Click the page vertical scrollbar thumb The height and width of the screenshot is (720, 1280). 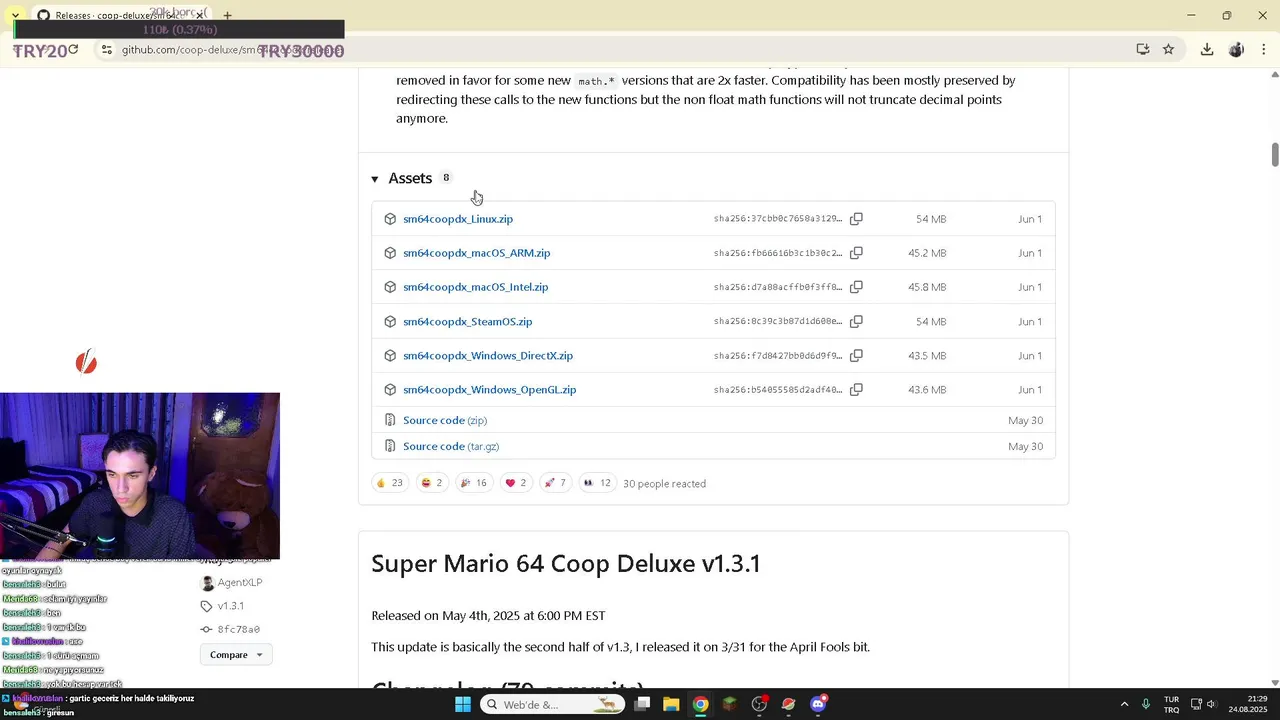pos(1275,155)
